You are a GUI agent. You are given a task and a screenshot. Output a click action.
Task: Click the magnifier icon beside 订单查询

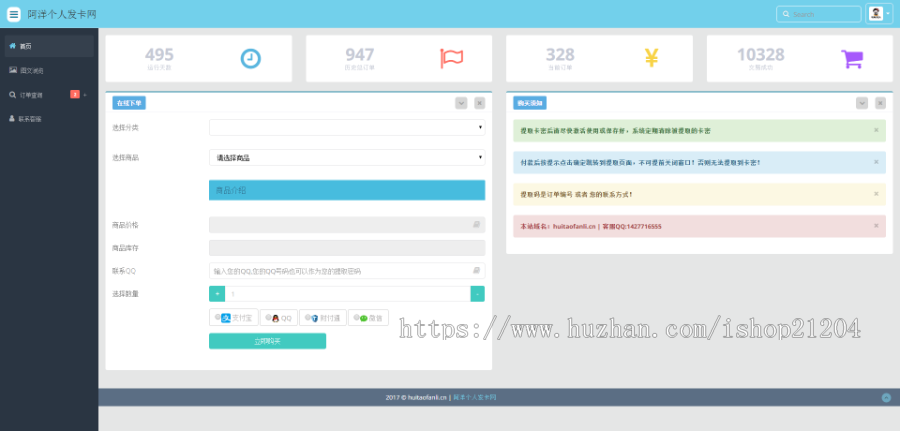[13, 95]
